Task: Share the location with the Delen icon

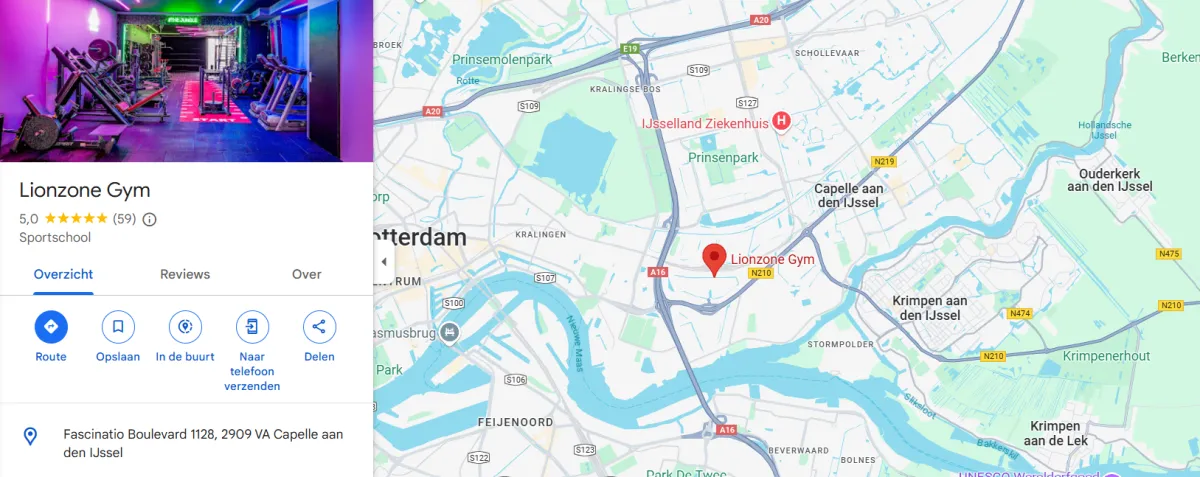Action: (319, 326)
